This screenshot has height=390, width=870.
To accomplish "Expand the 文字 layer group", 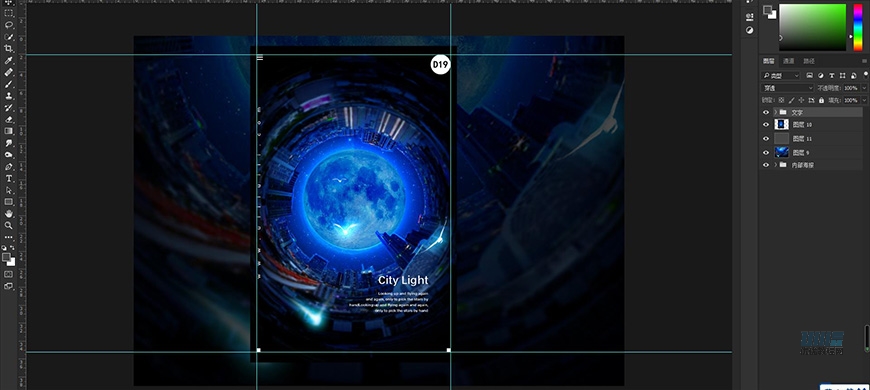I will [x=776, y=112].
